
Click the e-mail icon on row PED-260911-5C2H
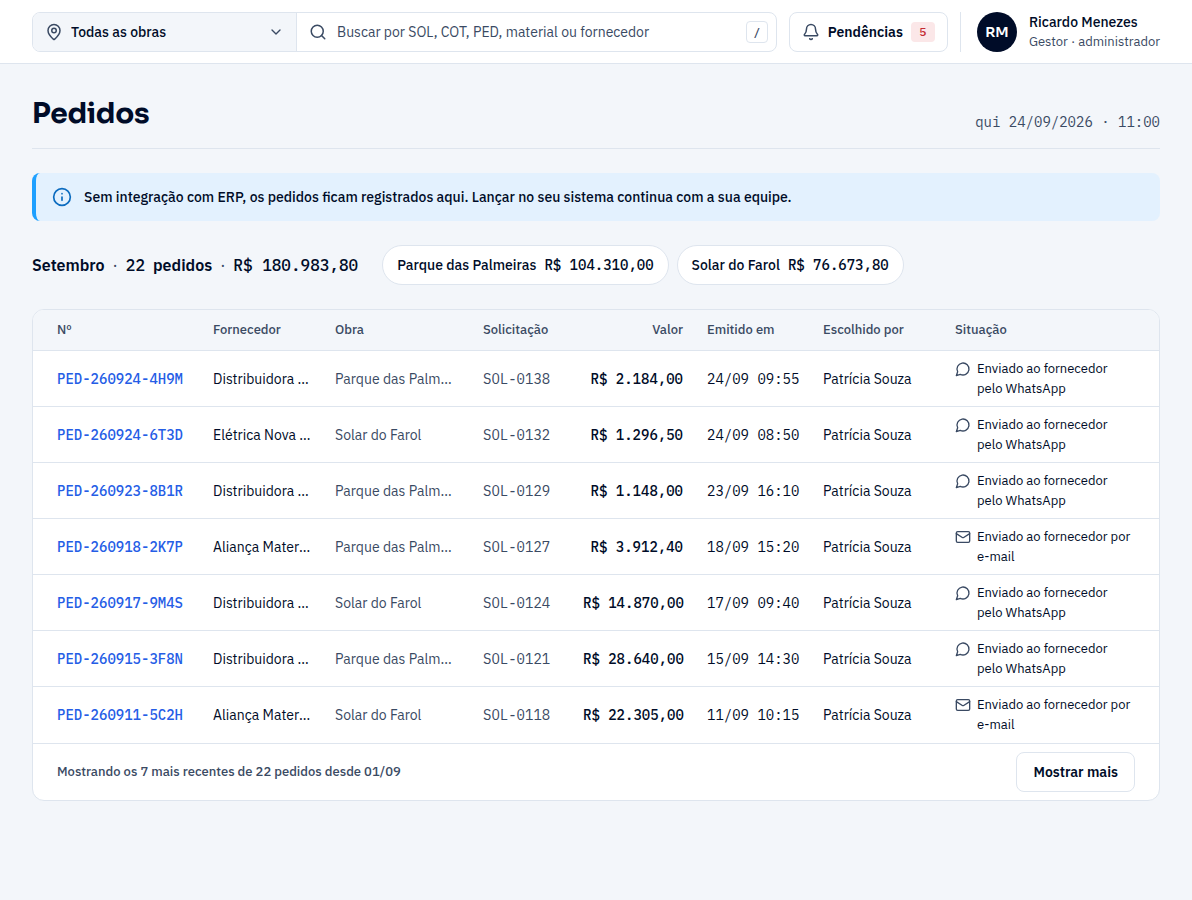click(962, 705)
